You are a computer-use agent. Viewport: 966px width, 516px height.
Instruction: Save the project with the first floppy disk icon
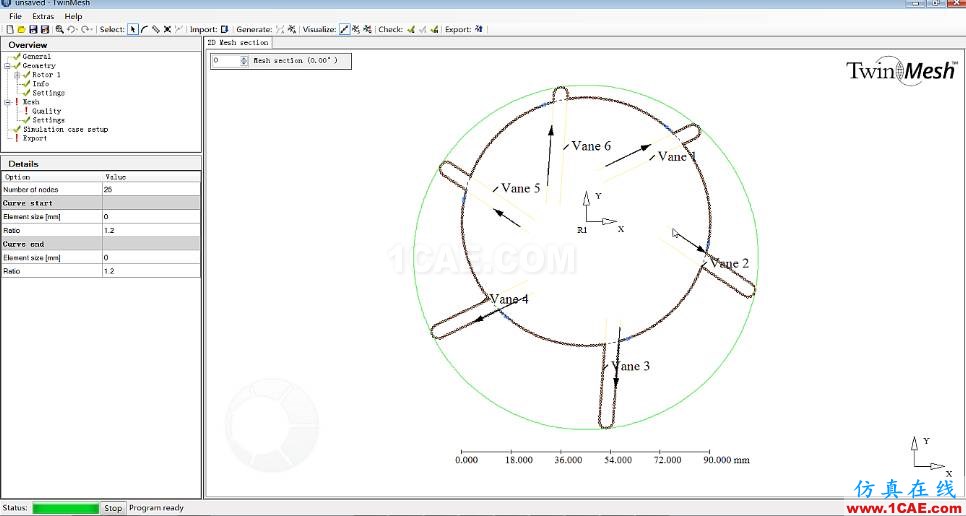(33, 29)
